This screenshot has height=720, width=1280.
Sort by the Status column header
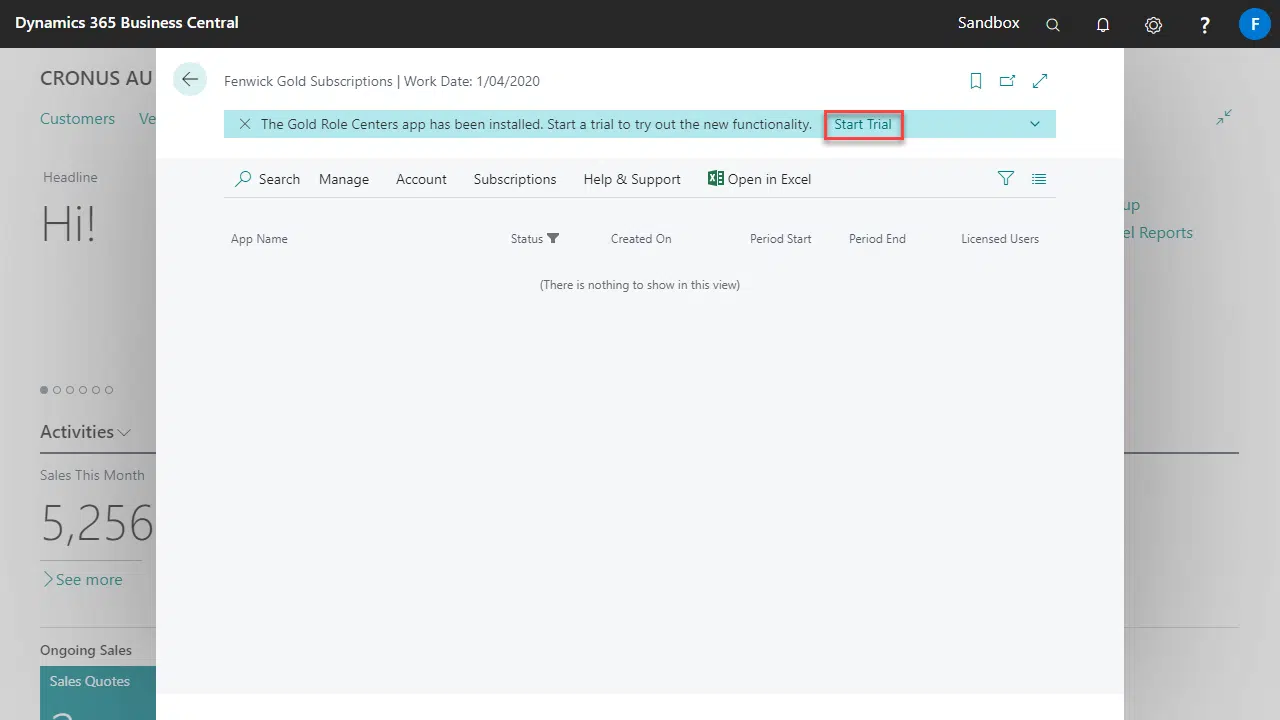pyautogui.click(x=527, y=239)
